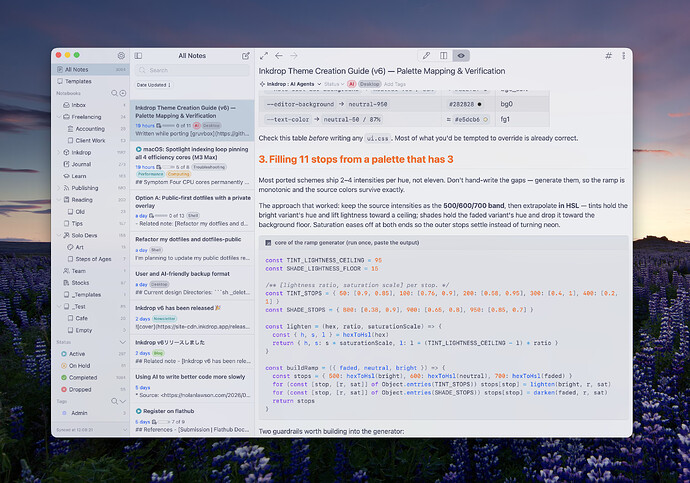Create a new note with compose icon
The width and height of the screenshot is (690, 483).
[246, 56]
